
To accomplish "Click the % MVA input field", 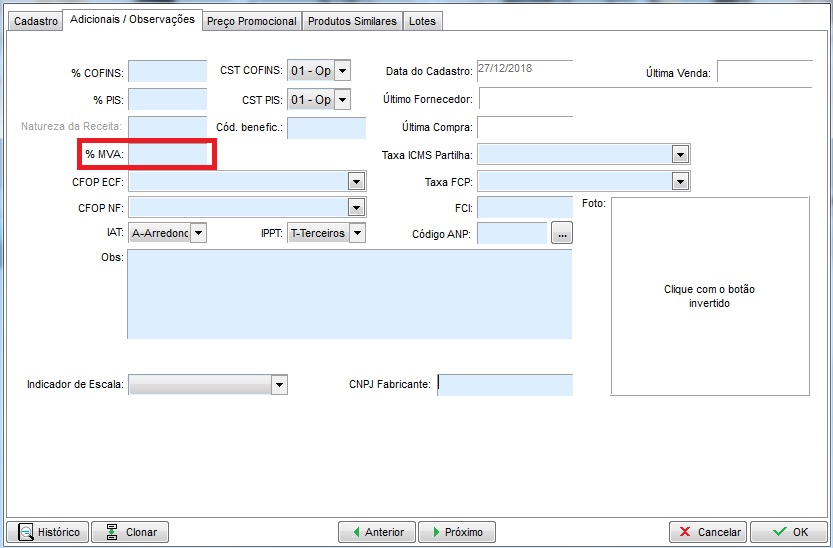I will (x=167, y=155).
